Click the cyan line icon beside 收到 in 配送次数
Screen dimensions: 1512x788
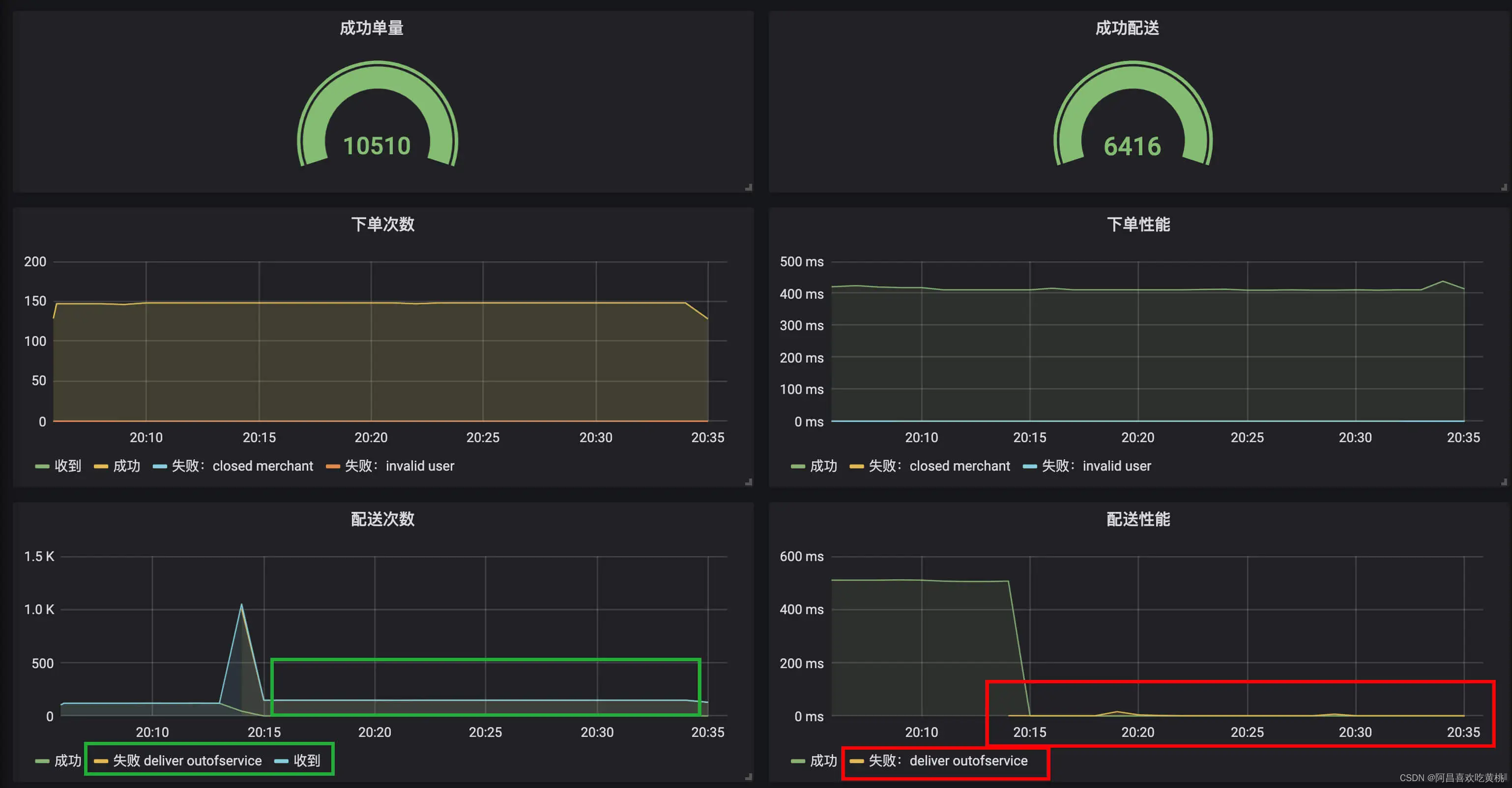(282, 760)
